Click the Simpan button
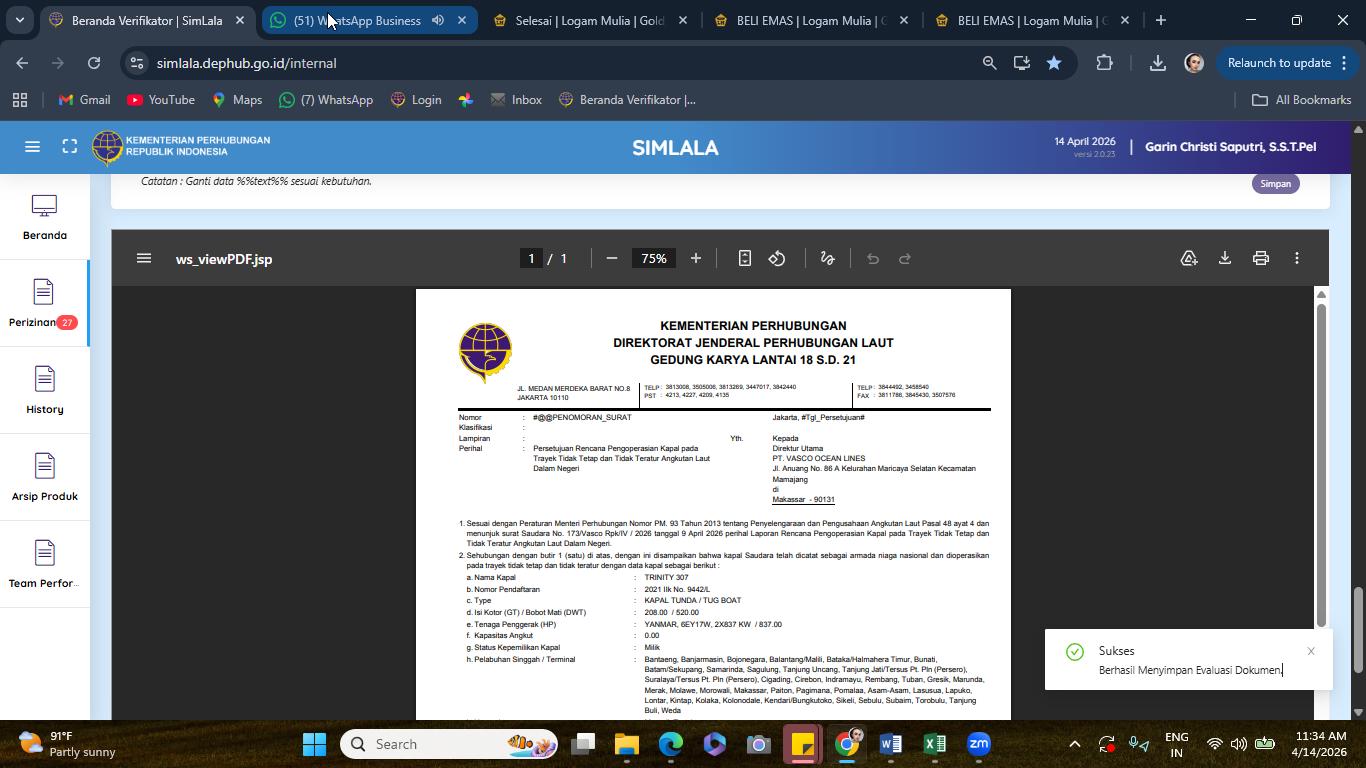Viewport: 1366px width, 768px height. point(1275,184)
